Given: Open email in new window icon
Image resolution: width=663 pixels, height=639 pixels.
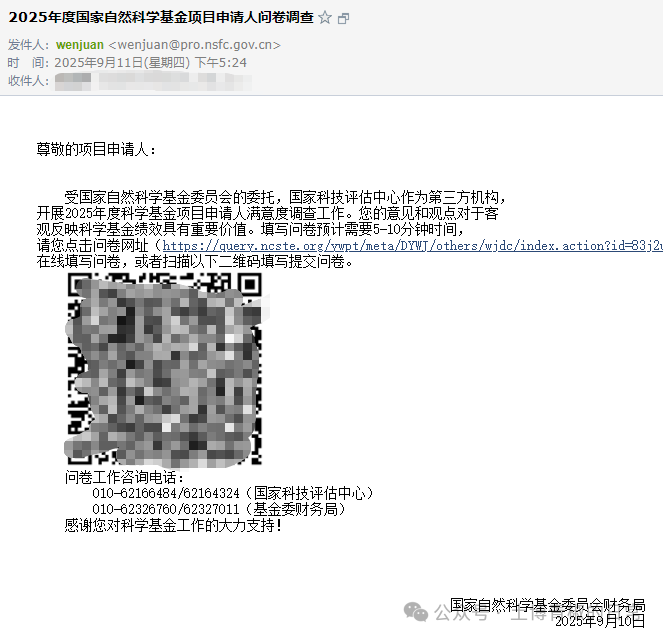Looking at the screenshot, I should tap(344, 18).
